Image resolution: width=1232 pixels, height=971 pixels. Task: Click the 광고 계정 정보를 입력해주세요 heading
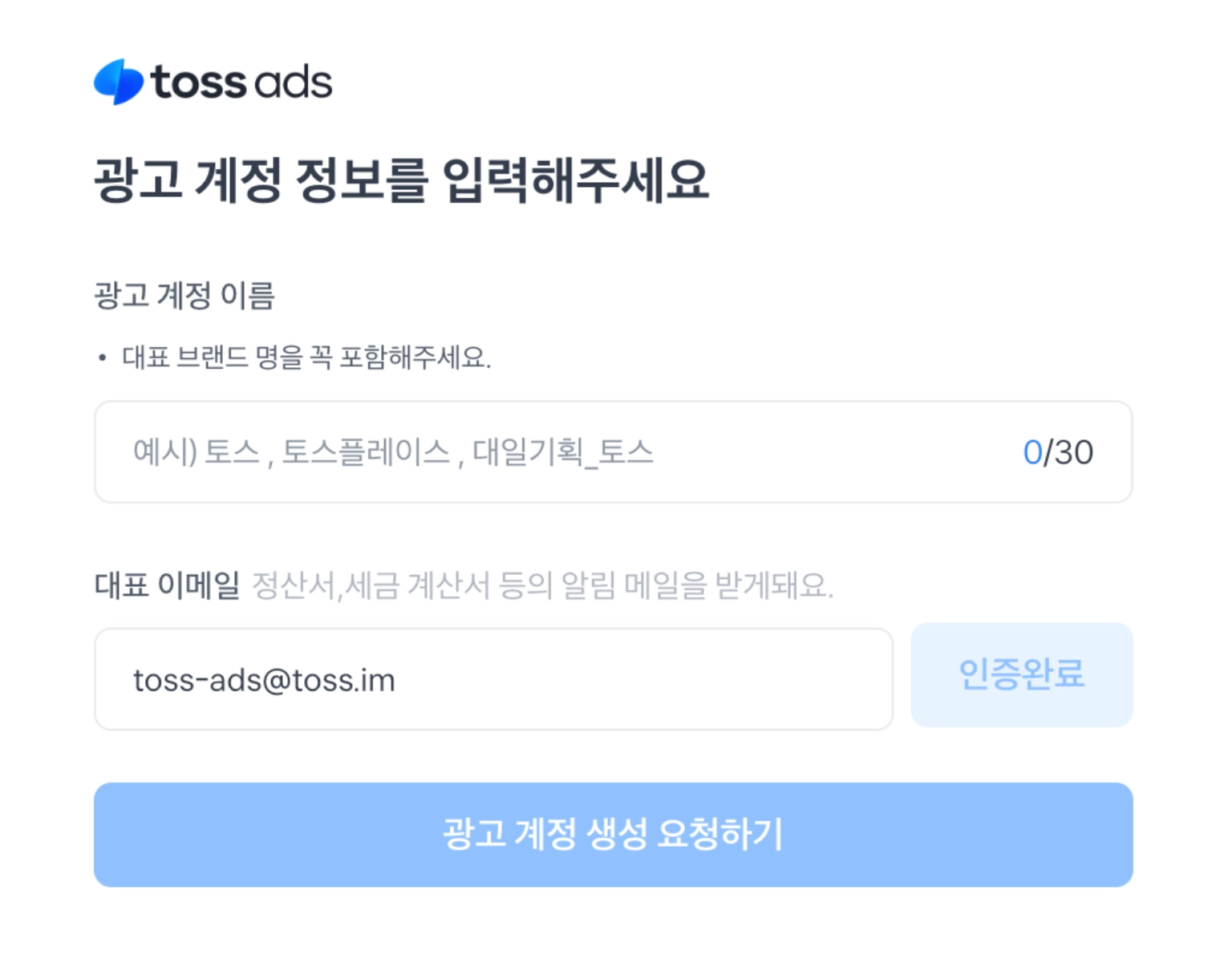(x=401, y=180)
